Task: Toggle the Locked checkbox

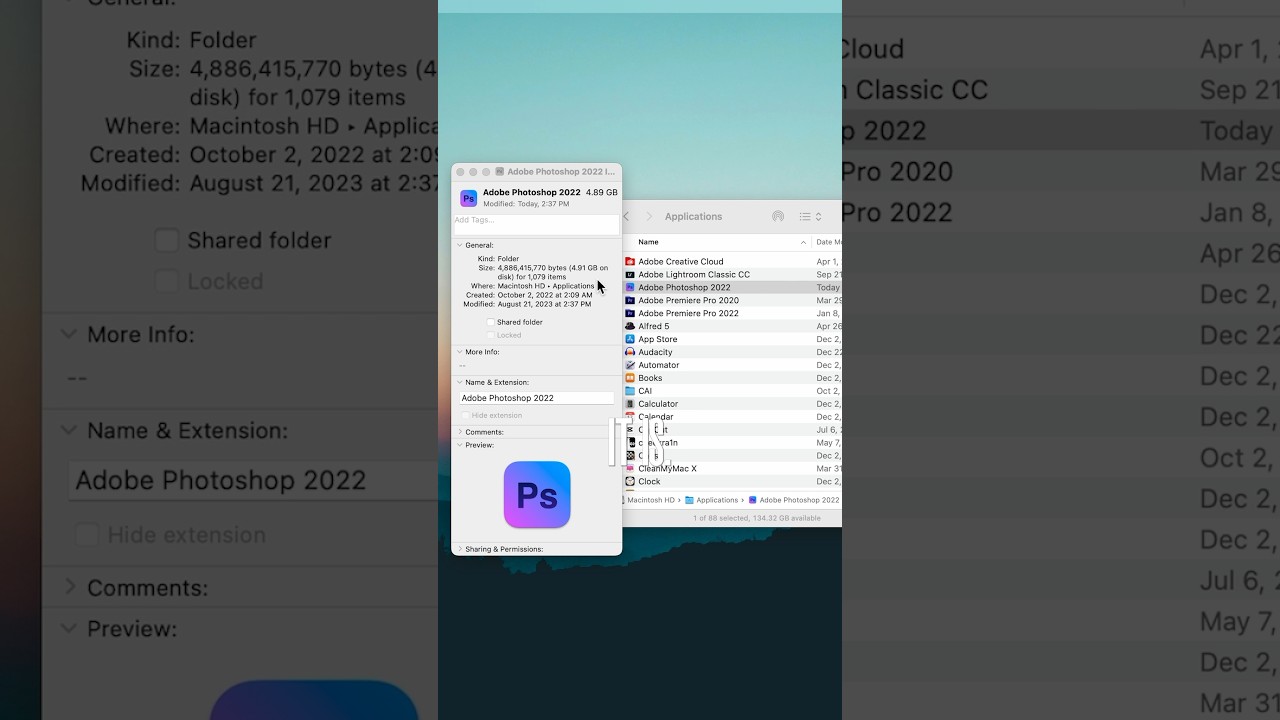Action: click(x=490, y=336)
